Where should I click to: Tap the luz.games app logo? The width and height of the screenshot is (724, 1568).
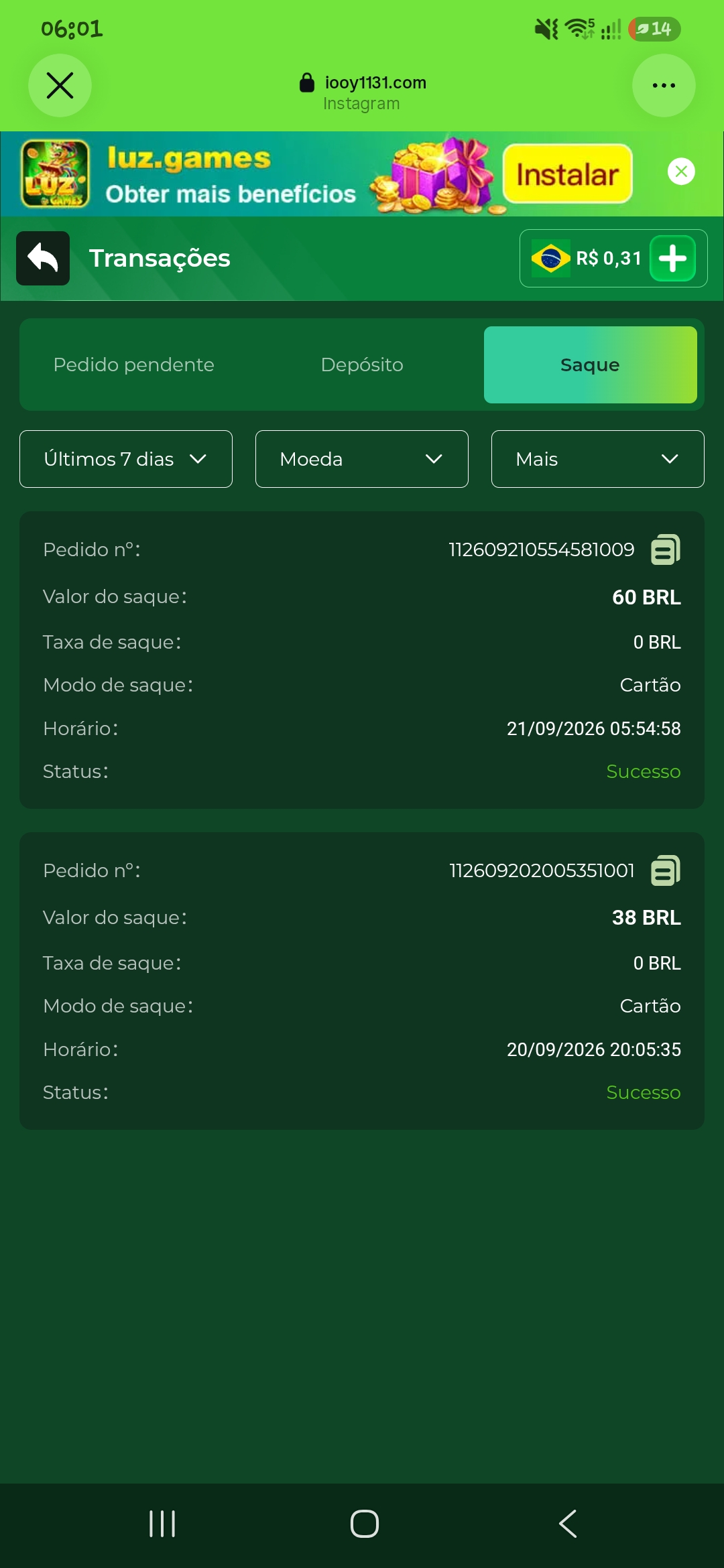(x=55, y=174)
